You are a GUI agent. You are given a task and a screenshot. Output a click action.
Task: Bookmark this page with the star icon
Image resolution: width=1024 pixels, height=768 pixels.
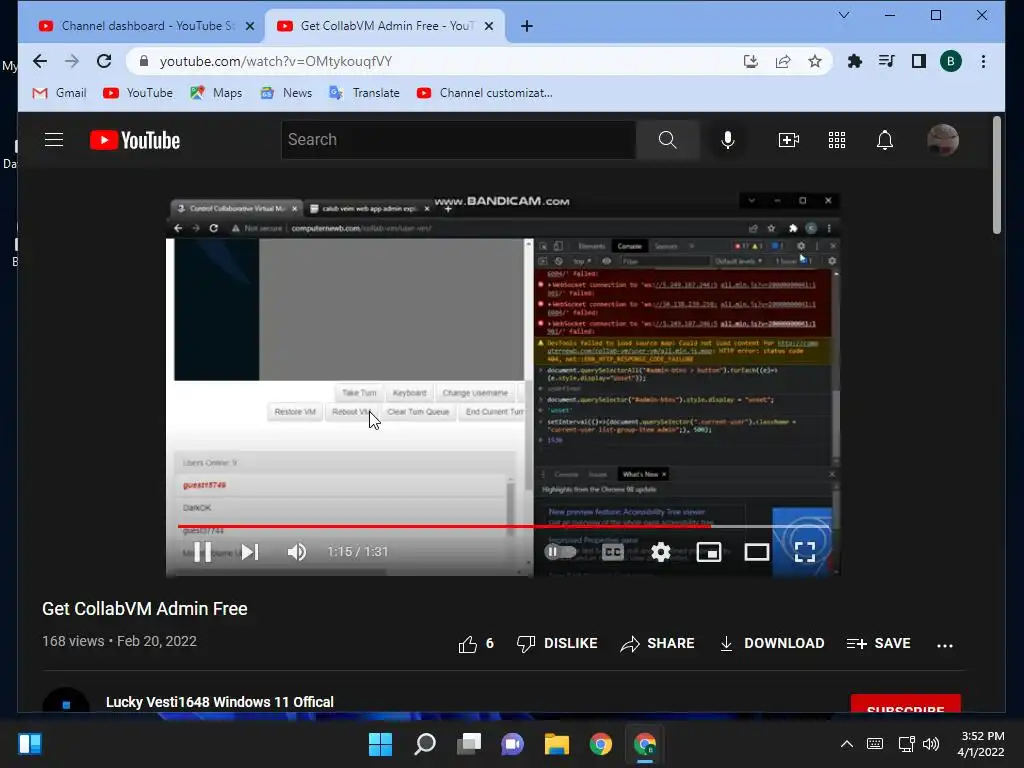(x=815, y=61)
